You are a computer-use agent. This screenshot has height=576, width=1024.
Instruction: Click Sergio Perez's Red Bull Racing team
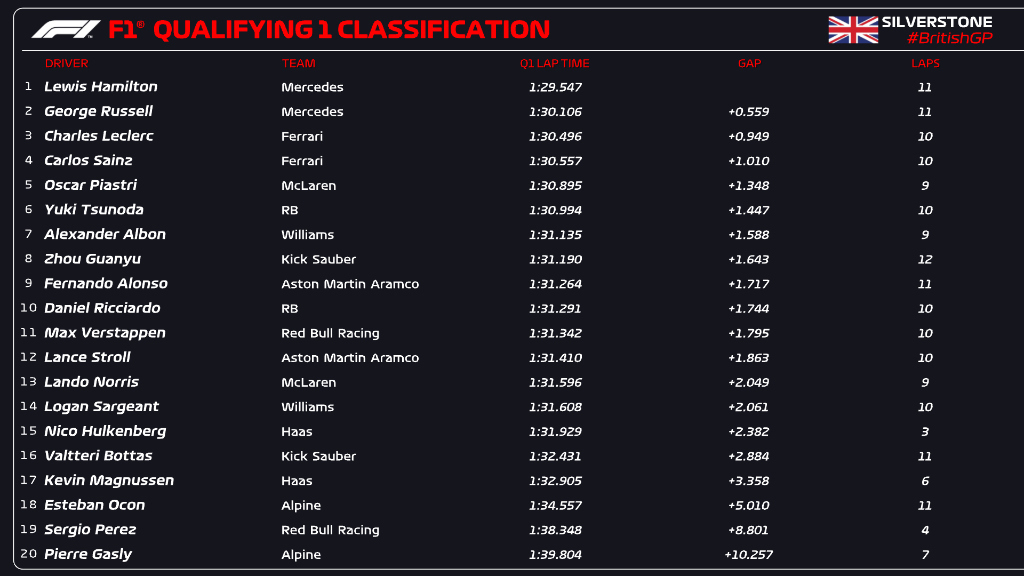(330, 530)
